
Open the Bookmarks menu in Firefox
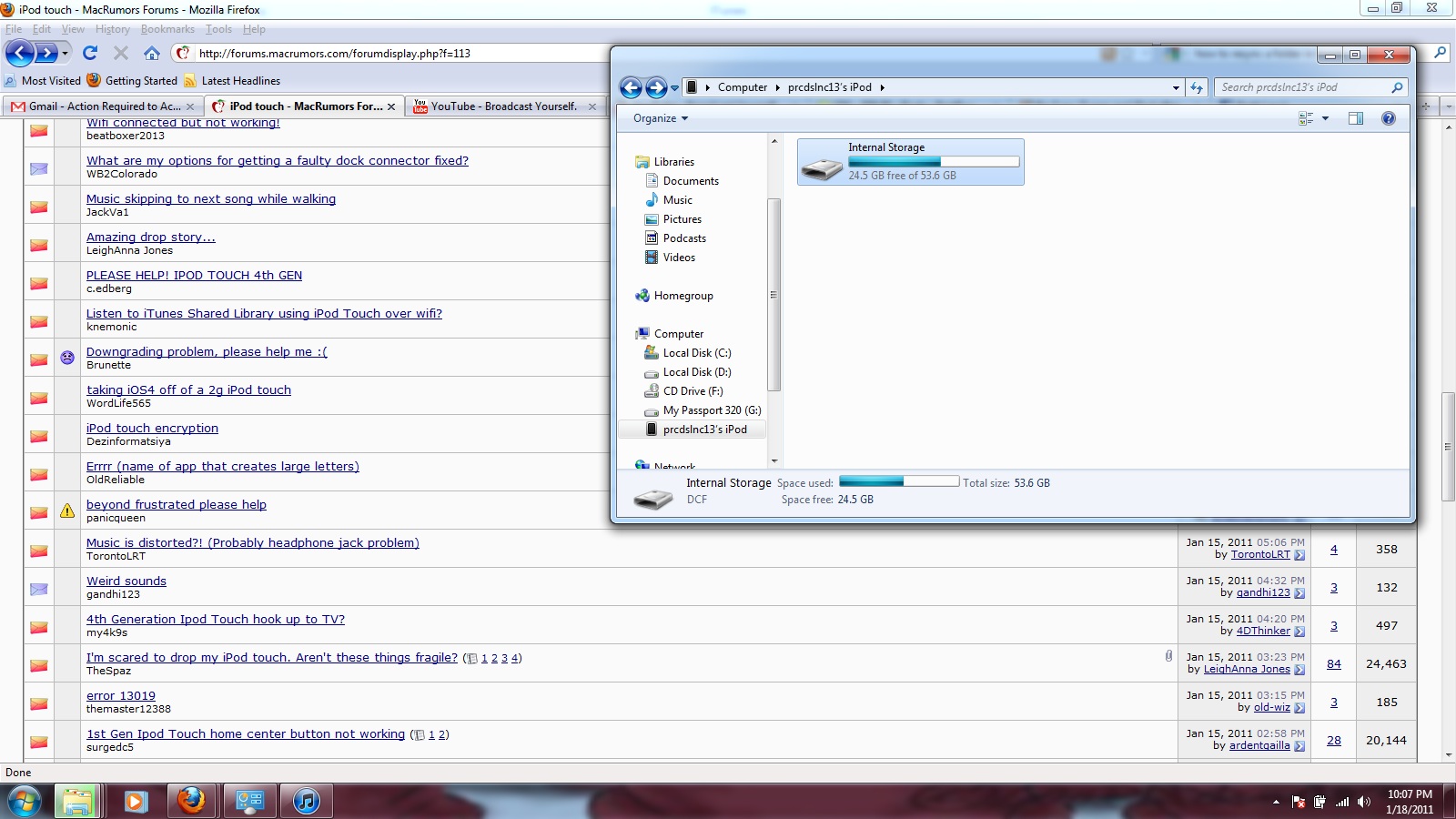167,29
